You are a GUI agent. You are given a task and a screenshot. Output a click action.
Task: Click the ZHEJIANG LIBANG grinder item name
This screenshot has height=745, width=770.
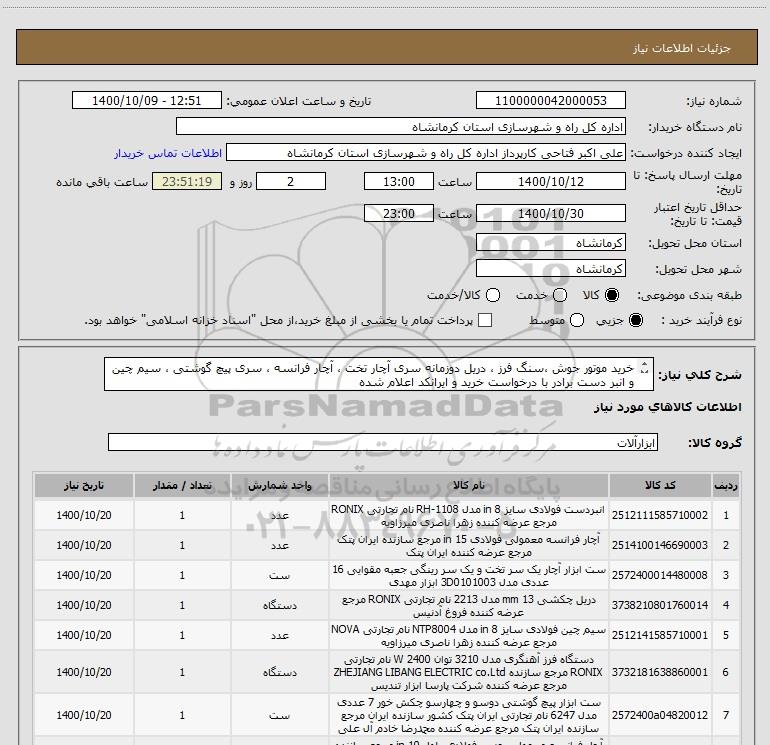pos(468,672)
